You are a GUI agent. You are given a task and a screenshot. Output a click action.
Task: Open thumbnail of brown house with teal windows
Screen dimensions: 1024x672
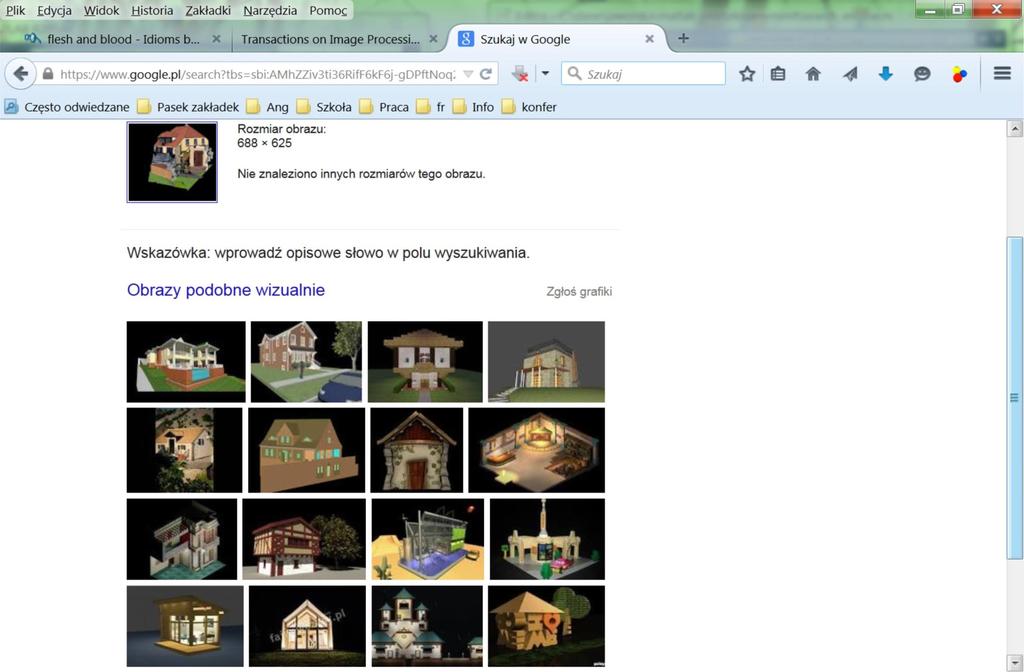(306, 451)
